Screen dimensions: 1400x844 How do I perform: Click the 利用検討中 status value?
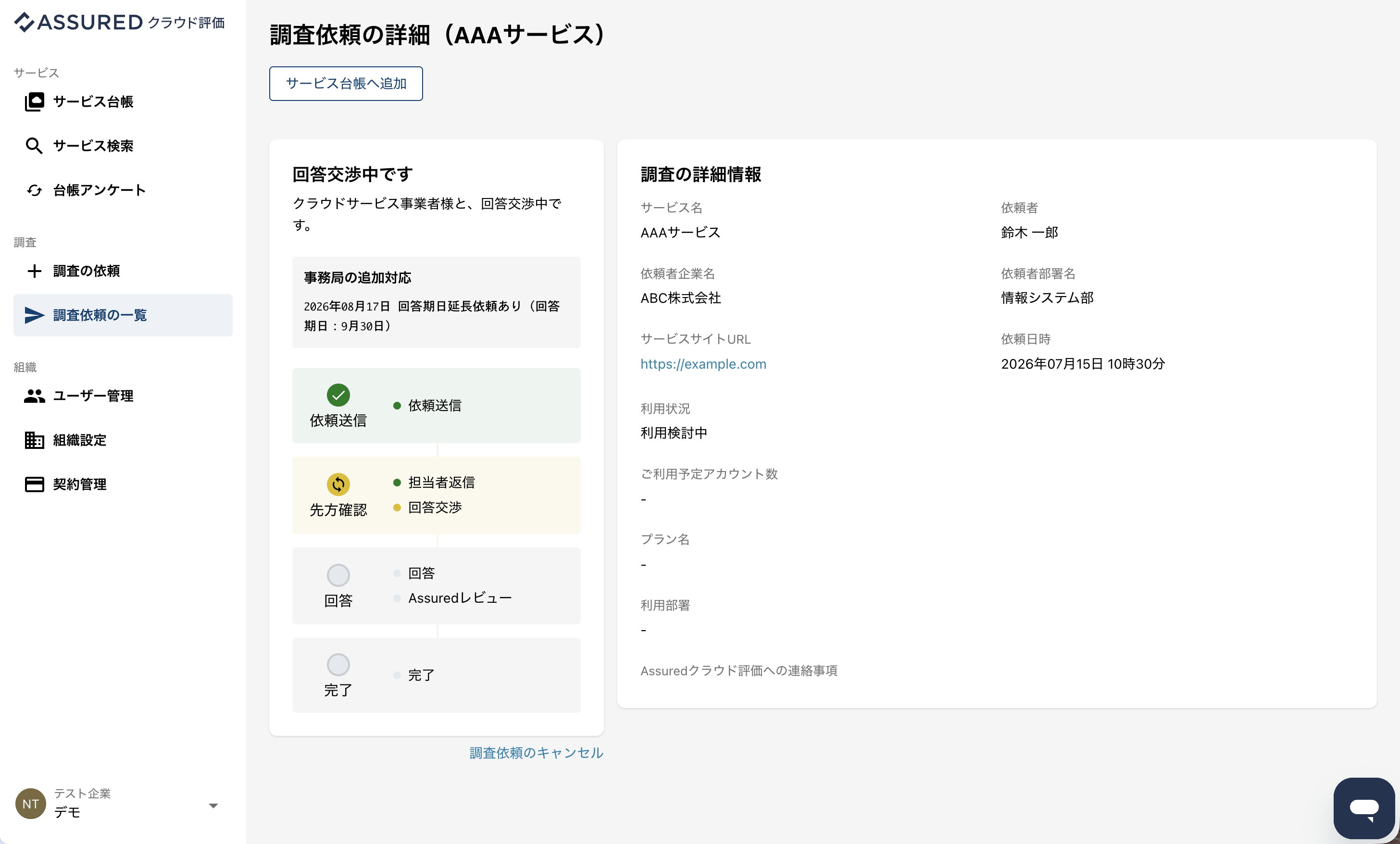click(673, 433)
